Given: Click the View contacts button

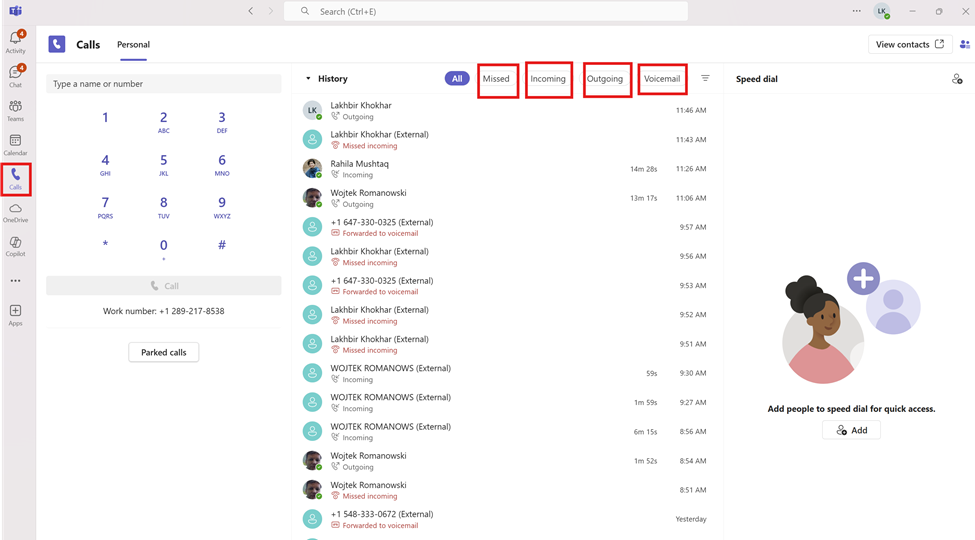Looking at the screenshot, I should [x=909, y=45].
